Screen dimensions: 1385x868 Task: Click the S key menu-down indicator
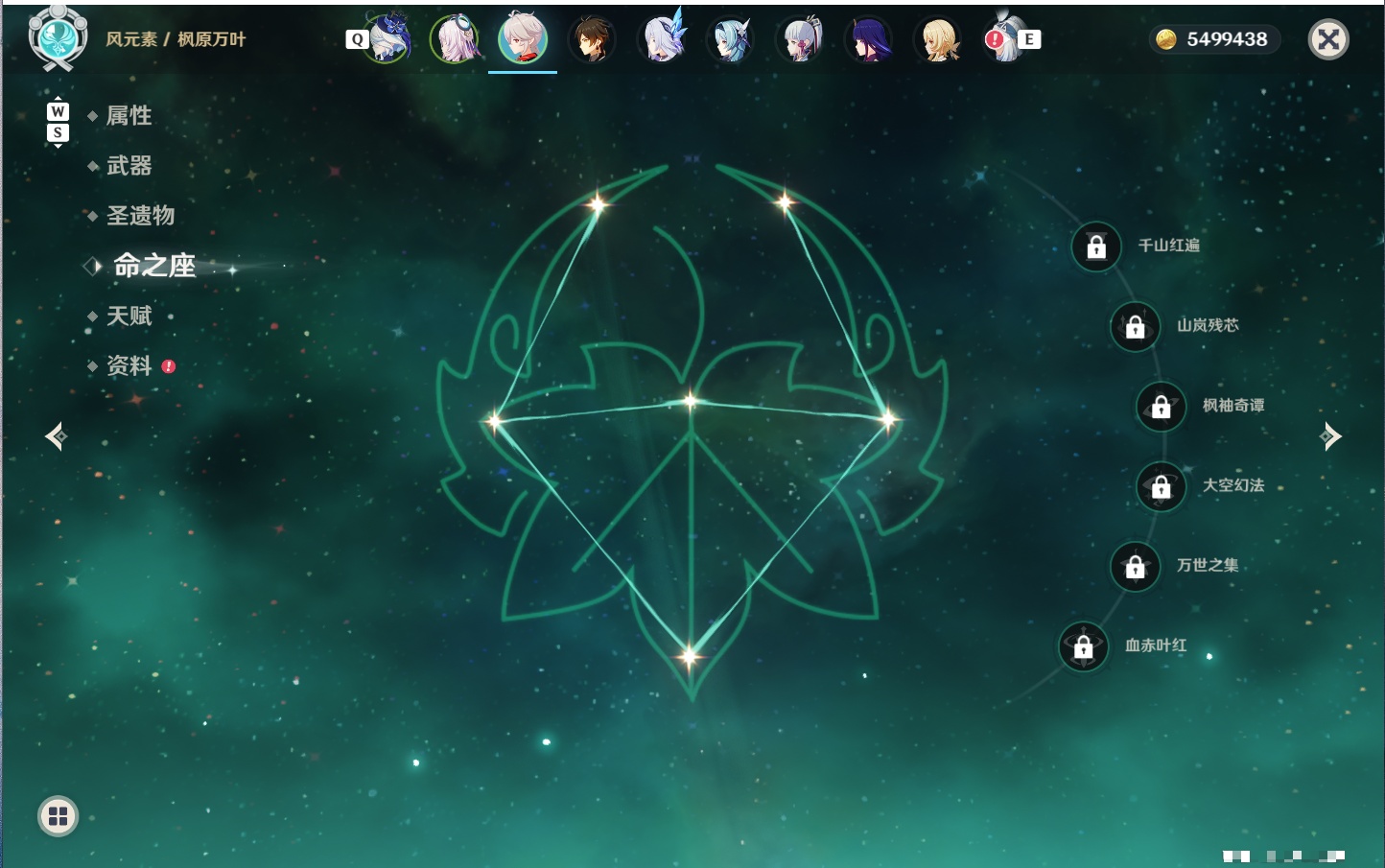tap(58, 132)
